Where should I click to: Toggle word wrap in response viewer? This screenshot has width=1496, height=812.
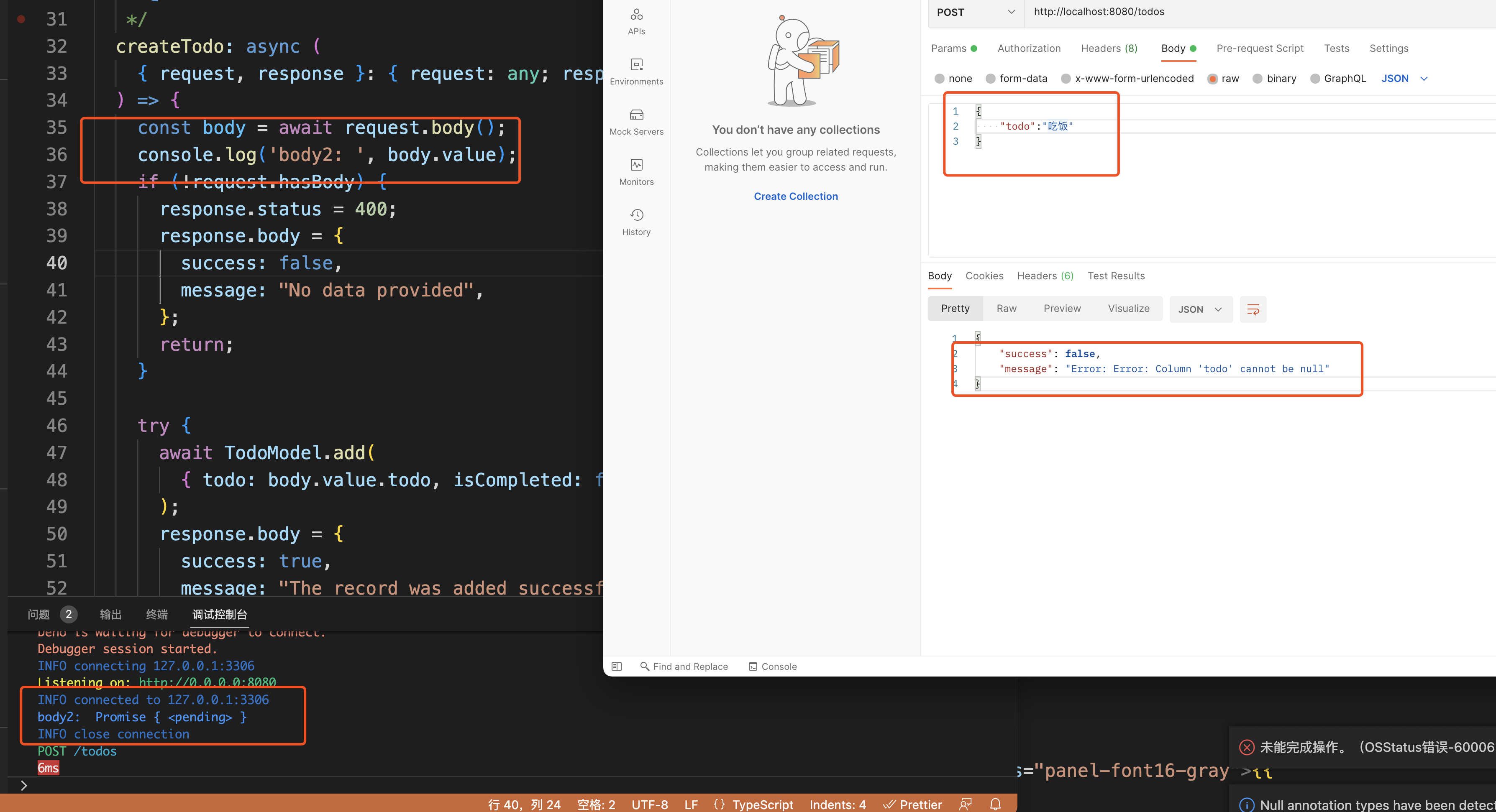[1253, 309]
